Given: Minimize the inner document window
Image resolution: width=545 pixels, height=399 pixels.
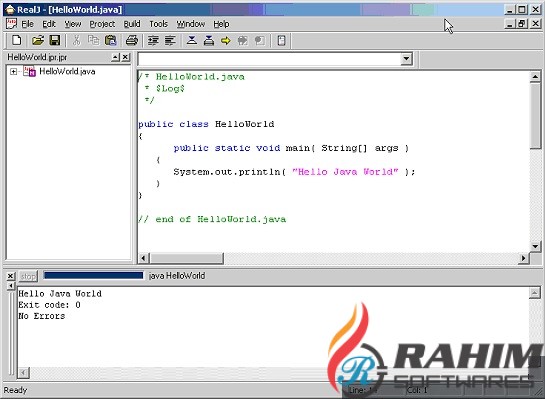Looking at the screenshot, I should click(x=510, y=24).
